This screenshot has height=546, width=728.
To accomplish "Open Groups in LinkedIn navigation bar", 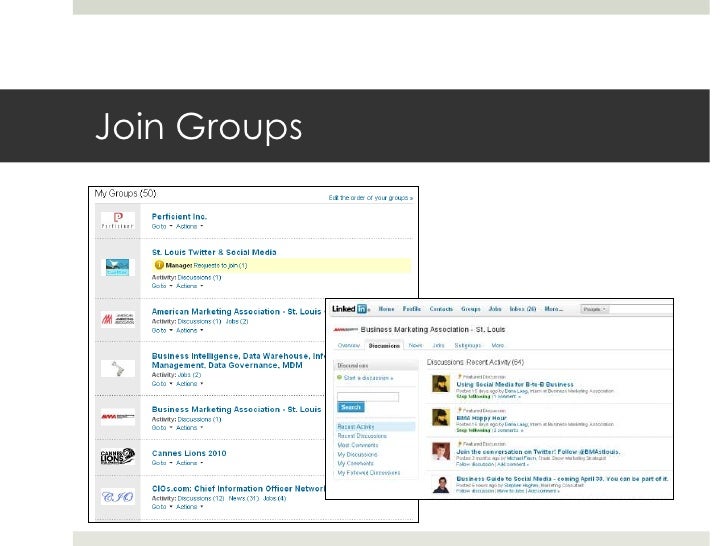I will tap(471, 309).
